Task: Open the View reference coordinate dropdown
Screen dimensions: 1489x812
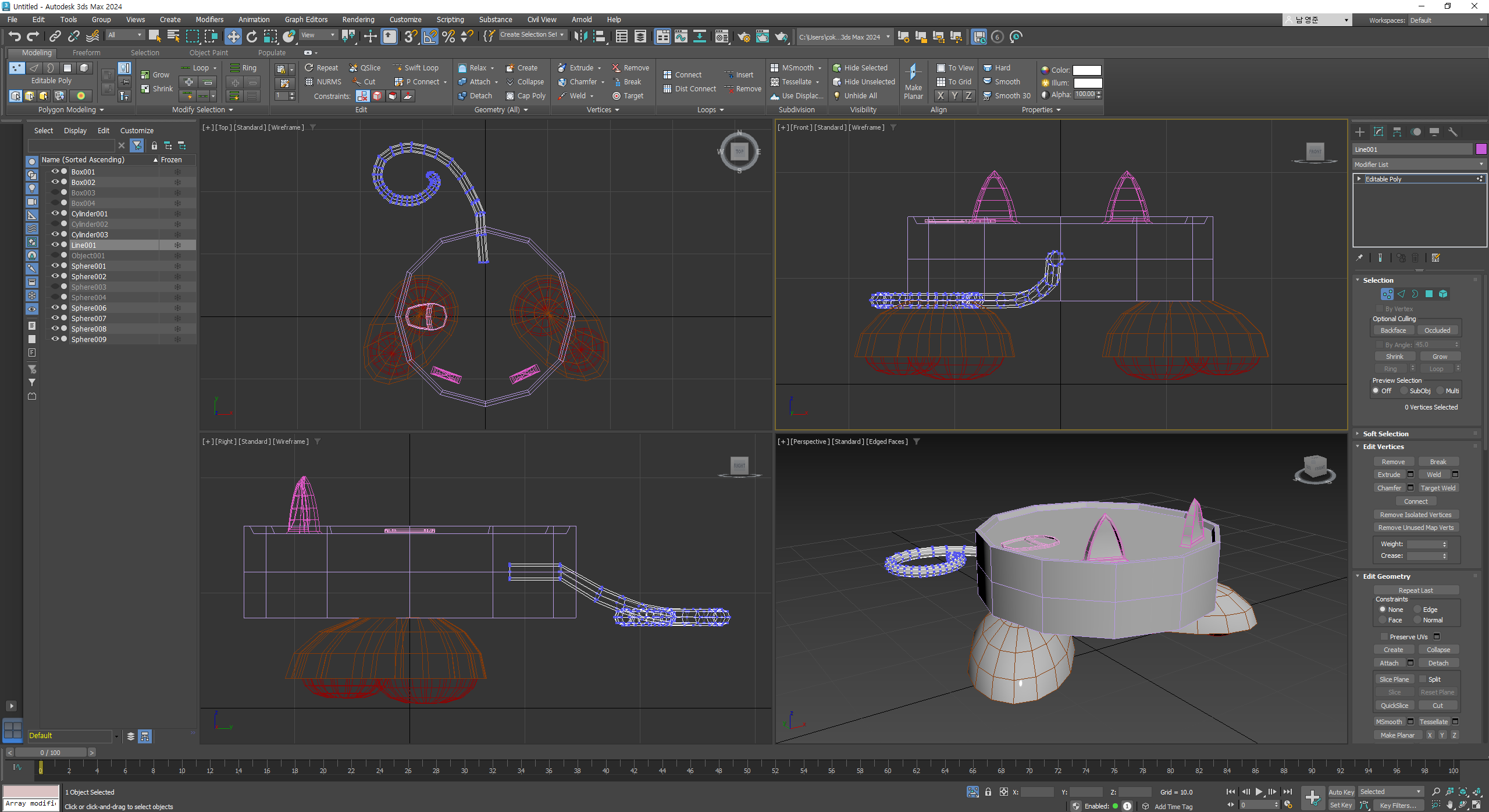Action: point(318,35)
